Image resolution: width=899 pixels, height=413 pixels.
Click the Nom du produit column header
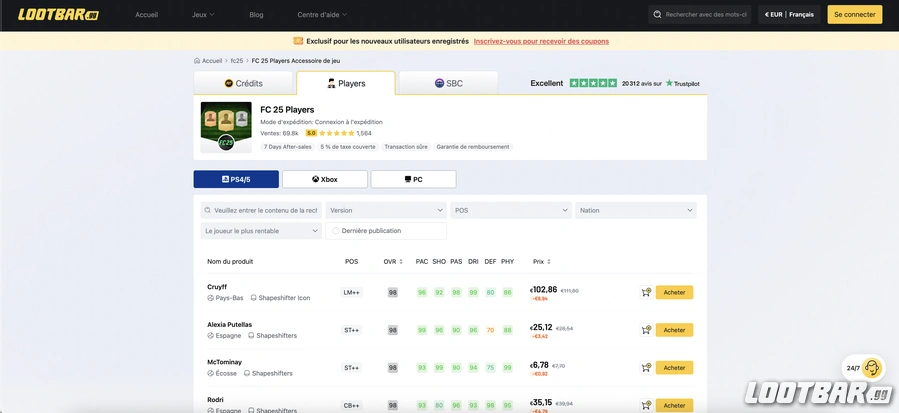tap(230, 262)
